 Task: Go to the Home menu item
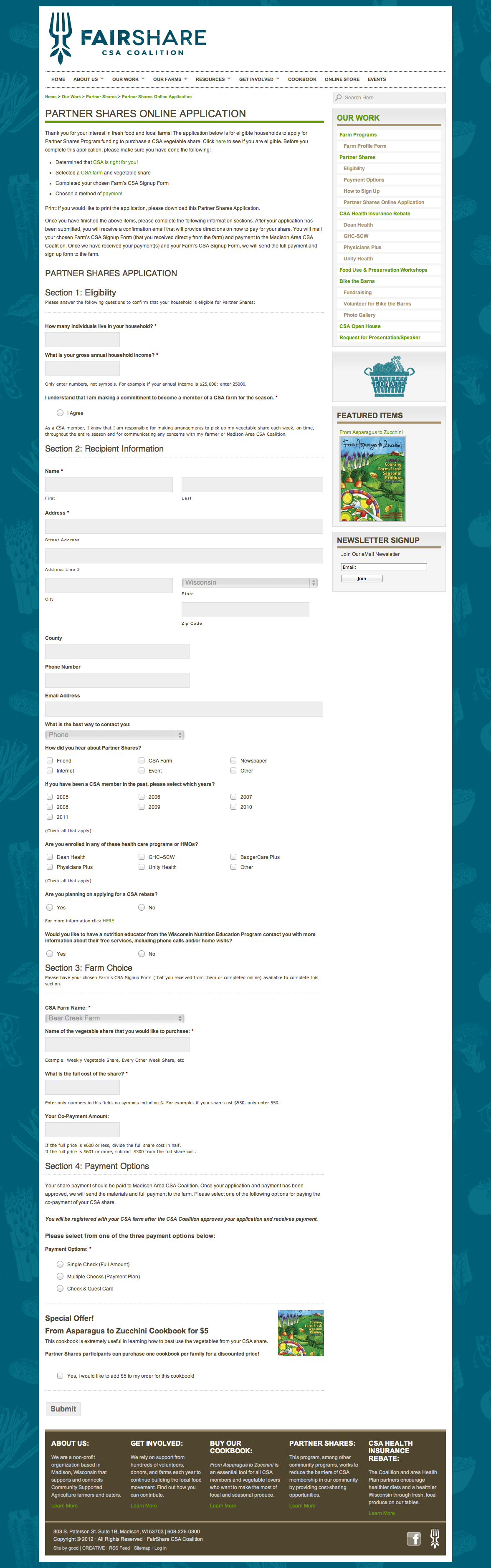[58, 79]
